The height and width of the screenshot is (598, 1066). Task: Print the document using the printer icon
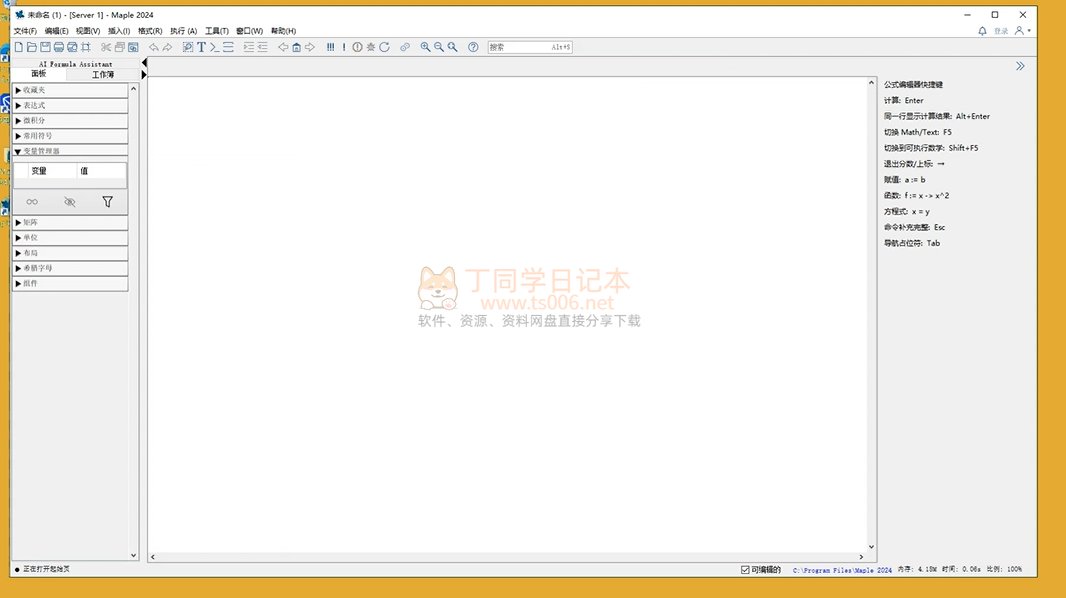(59, 47)
